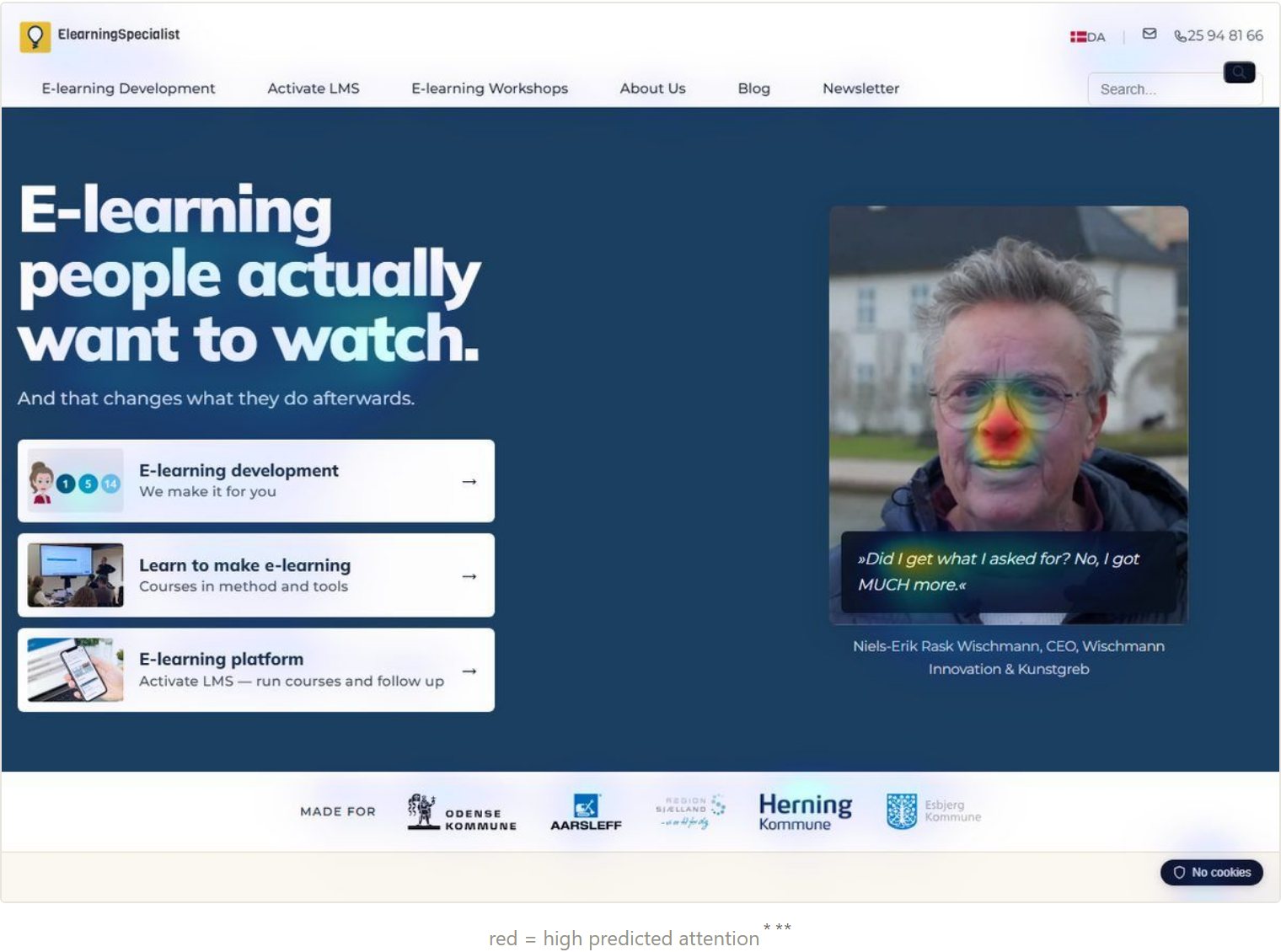Select the E-learning platform phone thumbnail
This screenshot has width=1281, height=952.
[x=76, y=670]
